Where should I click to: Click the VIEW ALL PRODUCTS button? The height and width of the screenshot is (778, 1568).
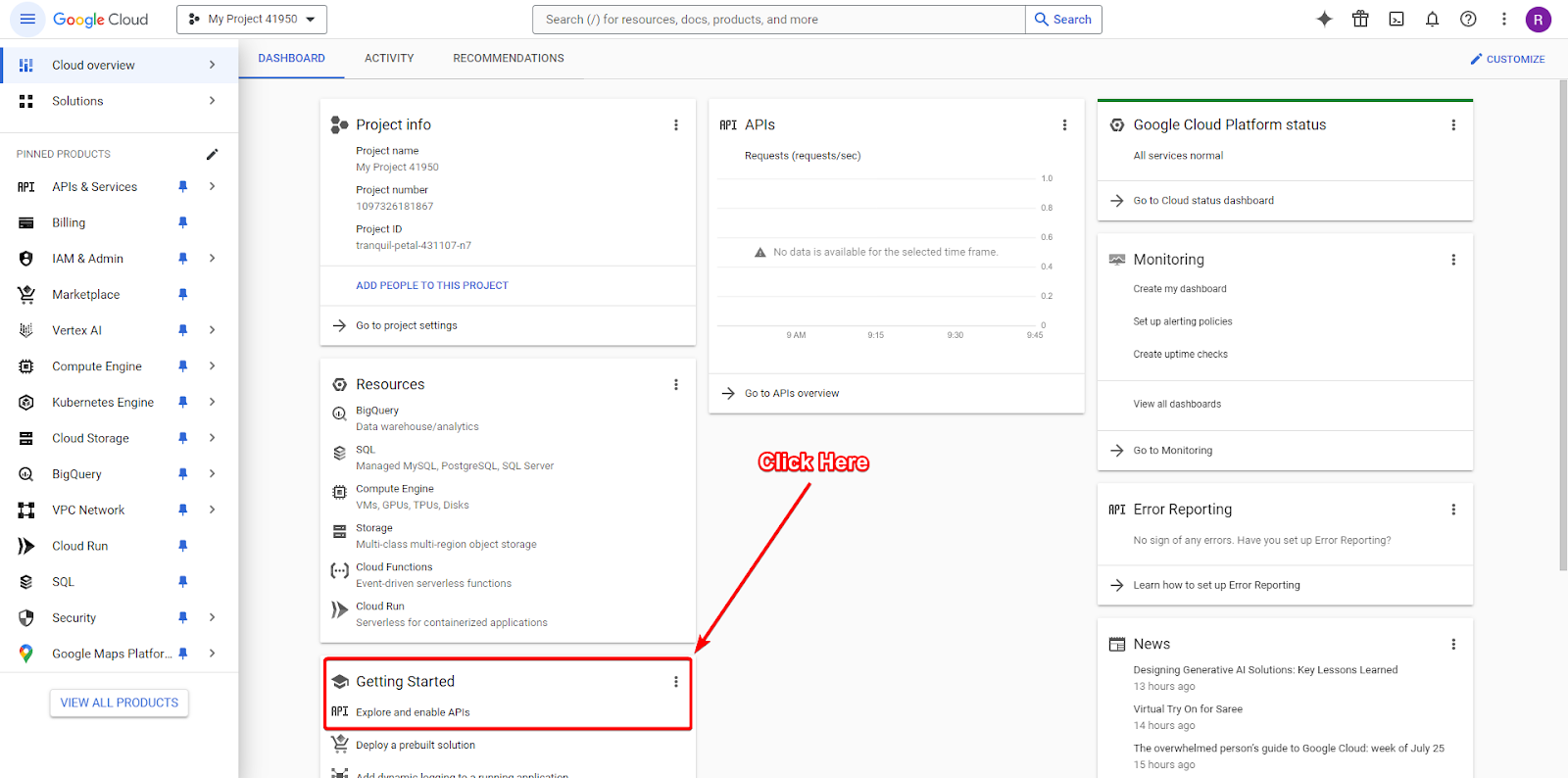click(x=120, y=703)
